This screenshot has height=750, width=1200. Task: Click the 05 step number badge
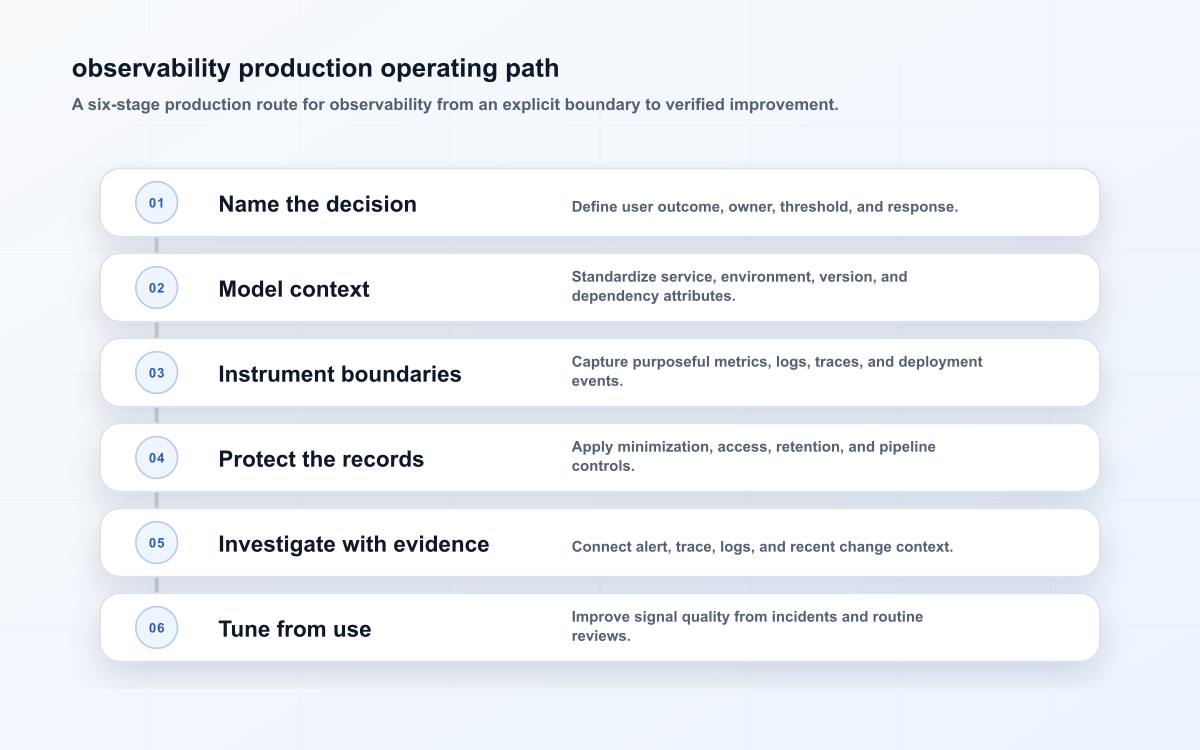pos(157,543)
